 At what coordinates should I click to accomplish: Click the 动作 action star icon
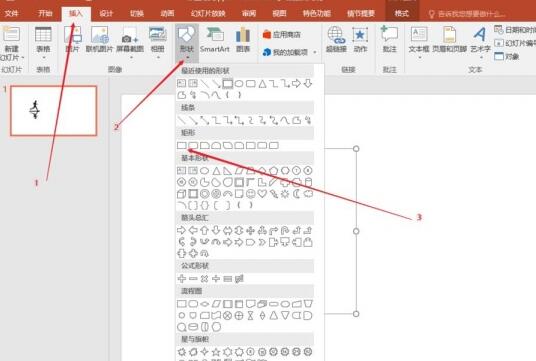pos(360,39)
